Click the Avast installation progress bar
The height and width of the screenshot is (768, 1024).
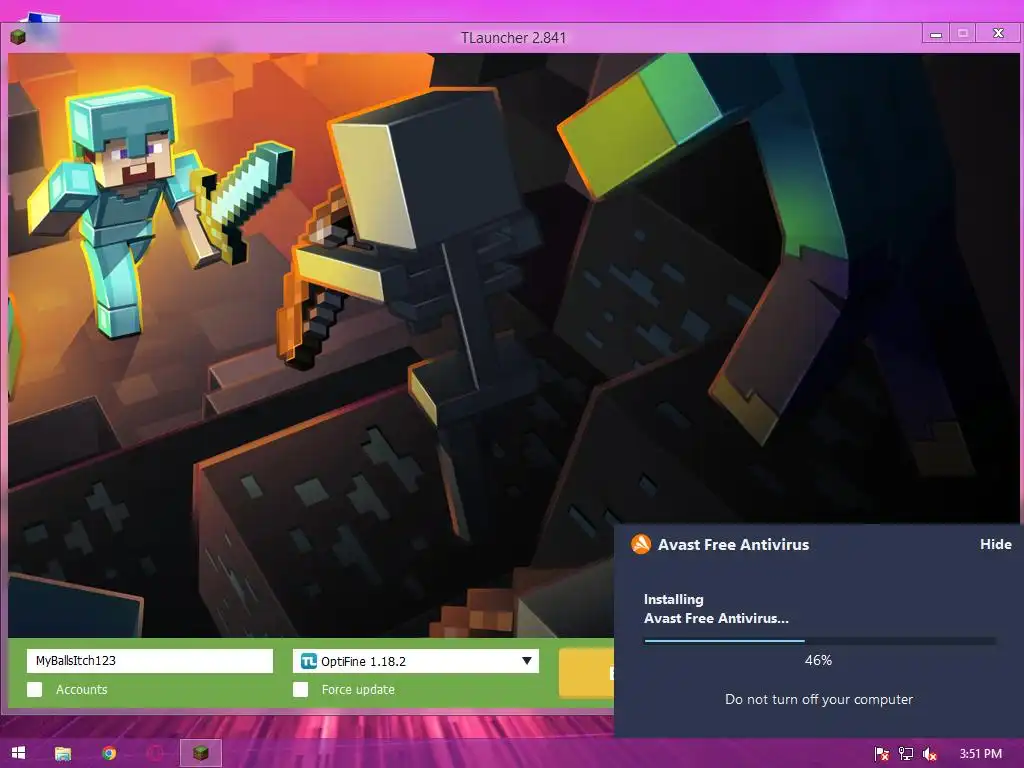820,641
